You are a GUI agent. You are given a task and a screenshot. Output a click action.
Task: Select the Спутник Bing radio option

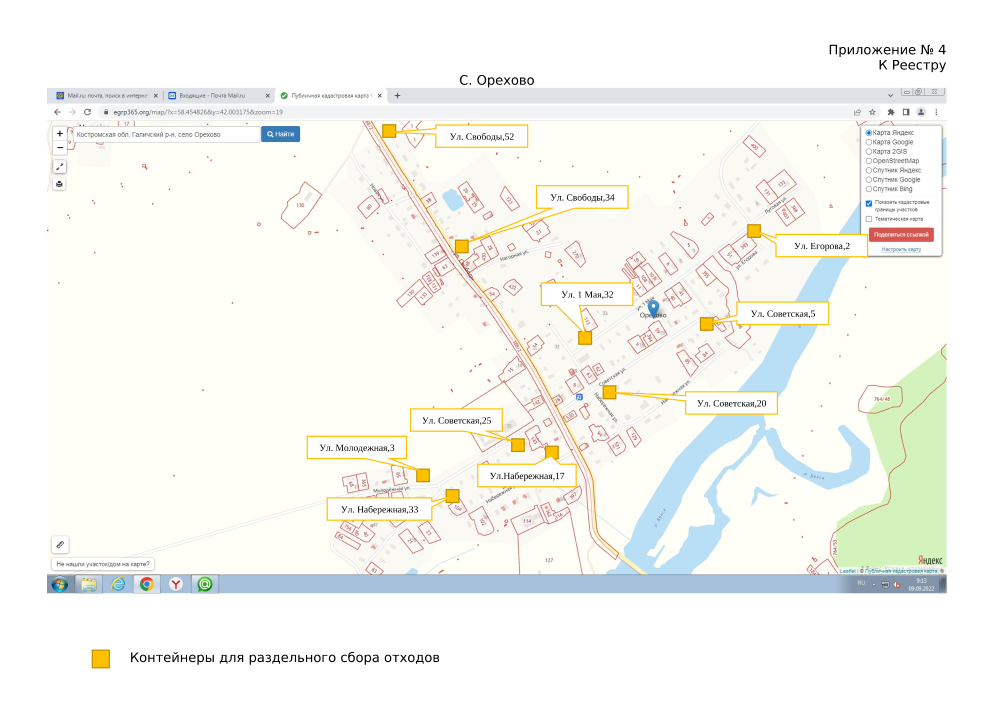[x=868, y=189]
